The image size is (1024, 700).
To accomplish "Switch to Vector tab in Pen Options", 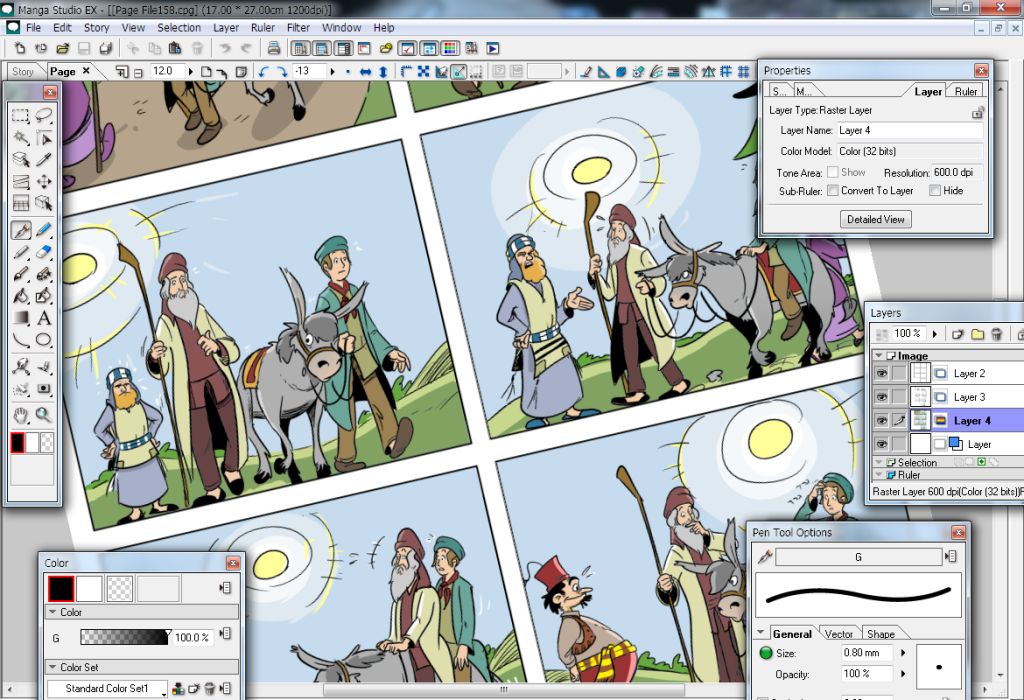I will click(839, 634).
